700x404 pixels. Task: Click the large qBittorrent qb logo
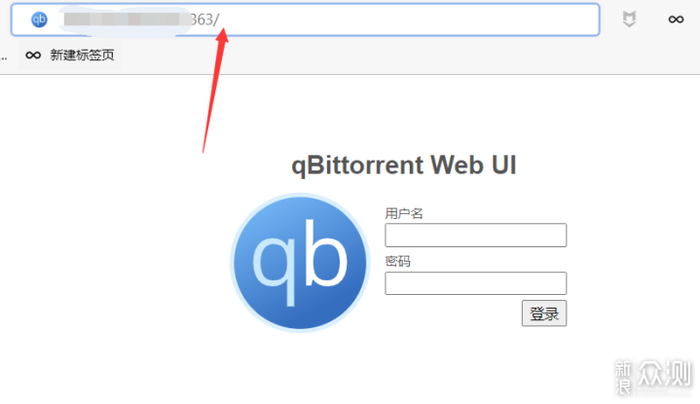[300, 263]
